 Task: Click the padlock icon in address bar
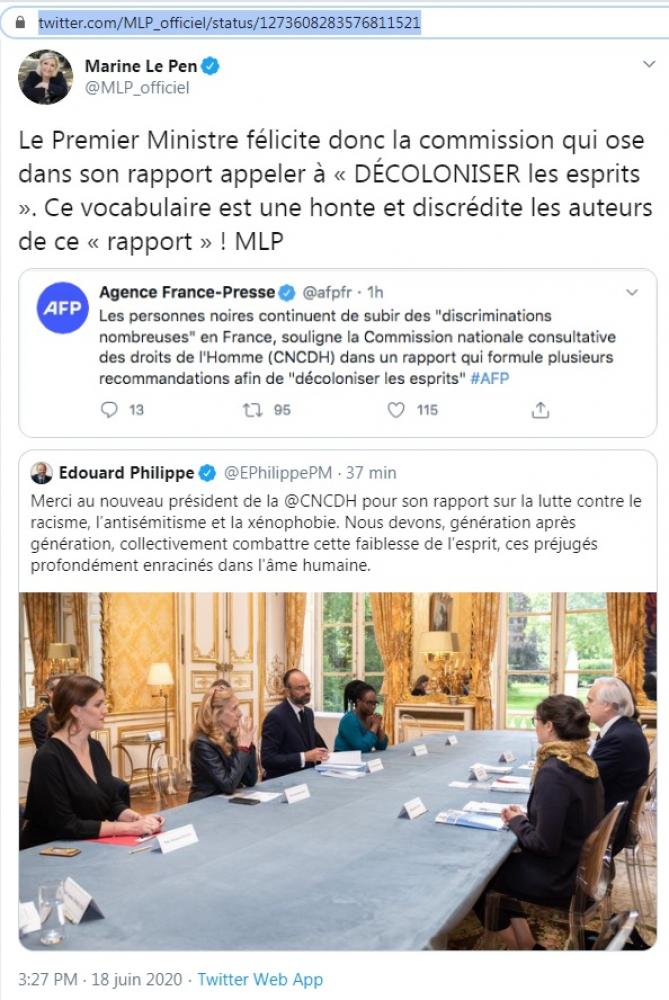point(20,22)
